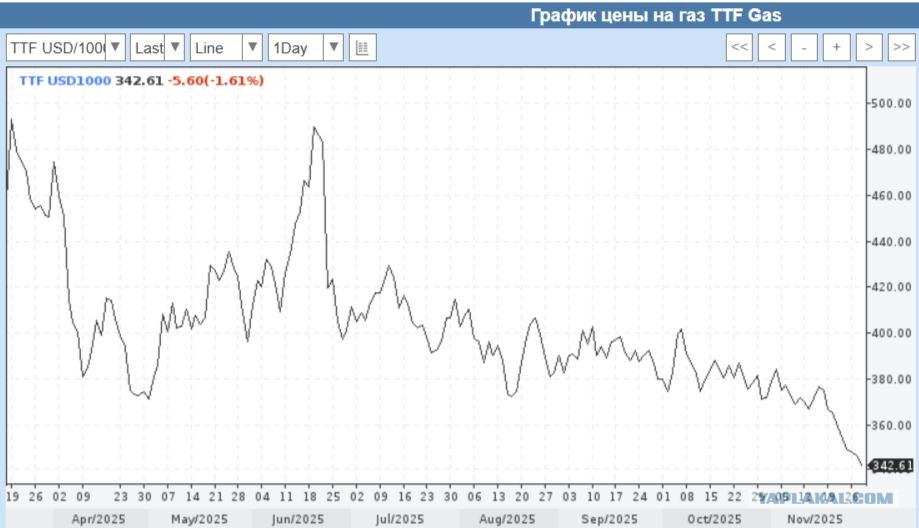Click the TTF USD1000 legend label
Screen dimensions: 919x528
tap(64, 80)
